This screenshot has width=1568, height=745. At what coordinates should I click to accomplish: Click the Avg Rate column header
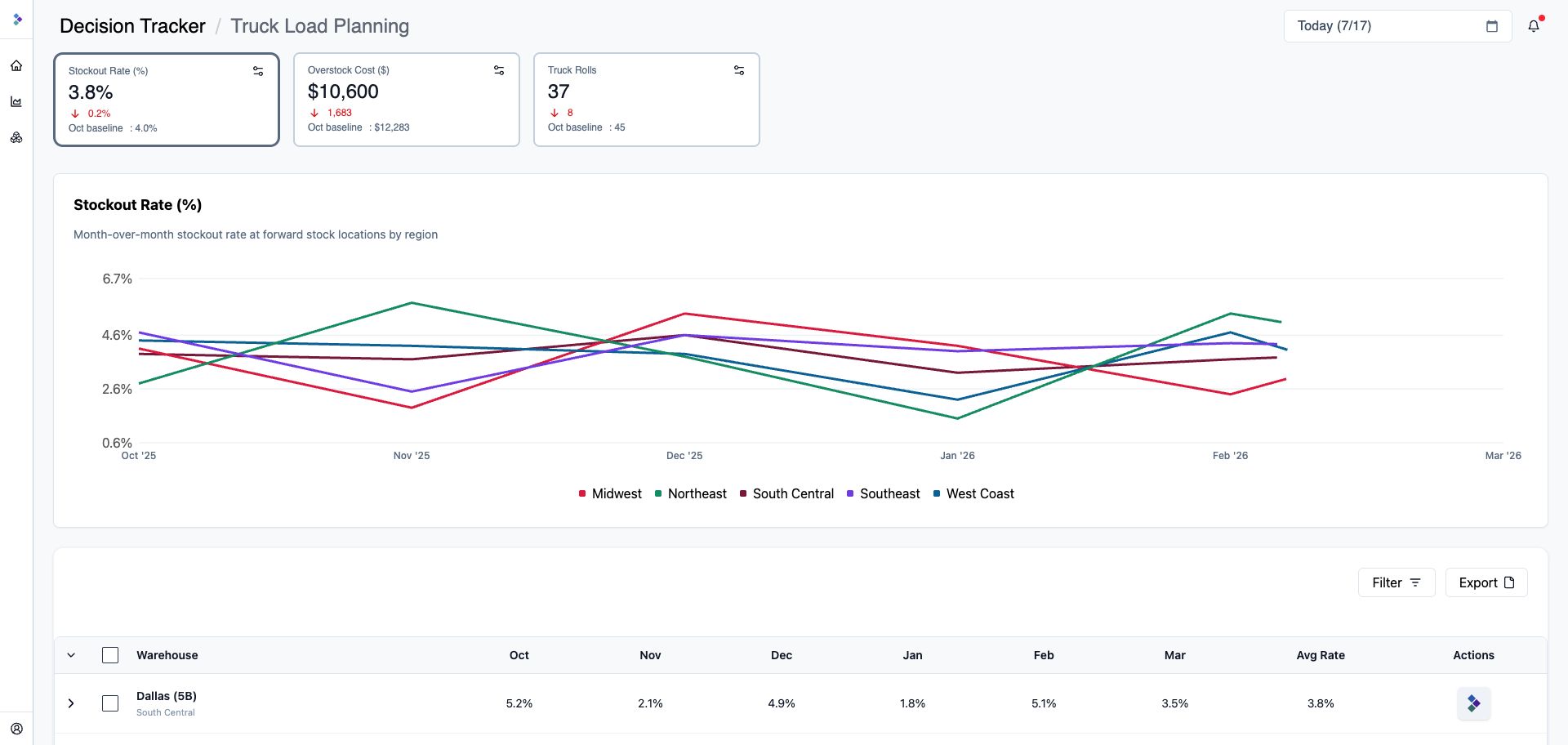pyautogui.click(x=1321, y=655)
